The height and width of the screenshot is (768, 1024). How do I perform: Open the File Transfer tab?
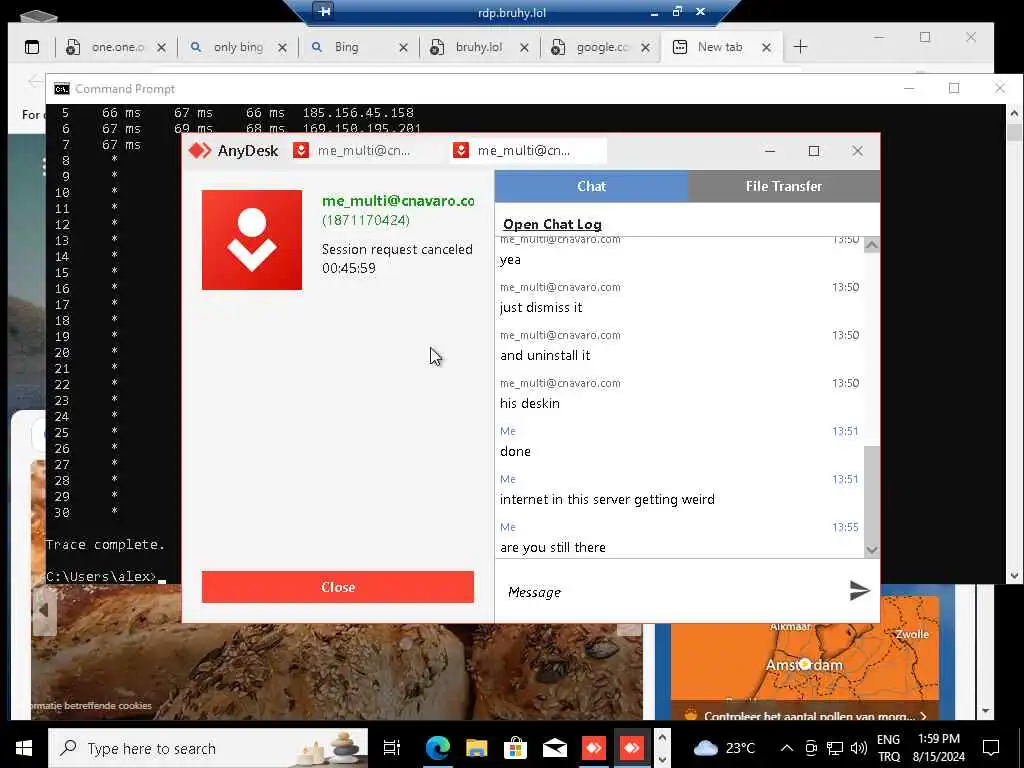(x=784, y=186)
